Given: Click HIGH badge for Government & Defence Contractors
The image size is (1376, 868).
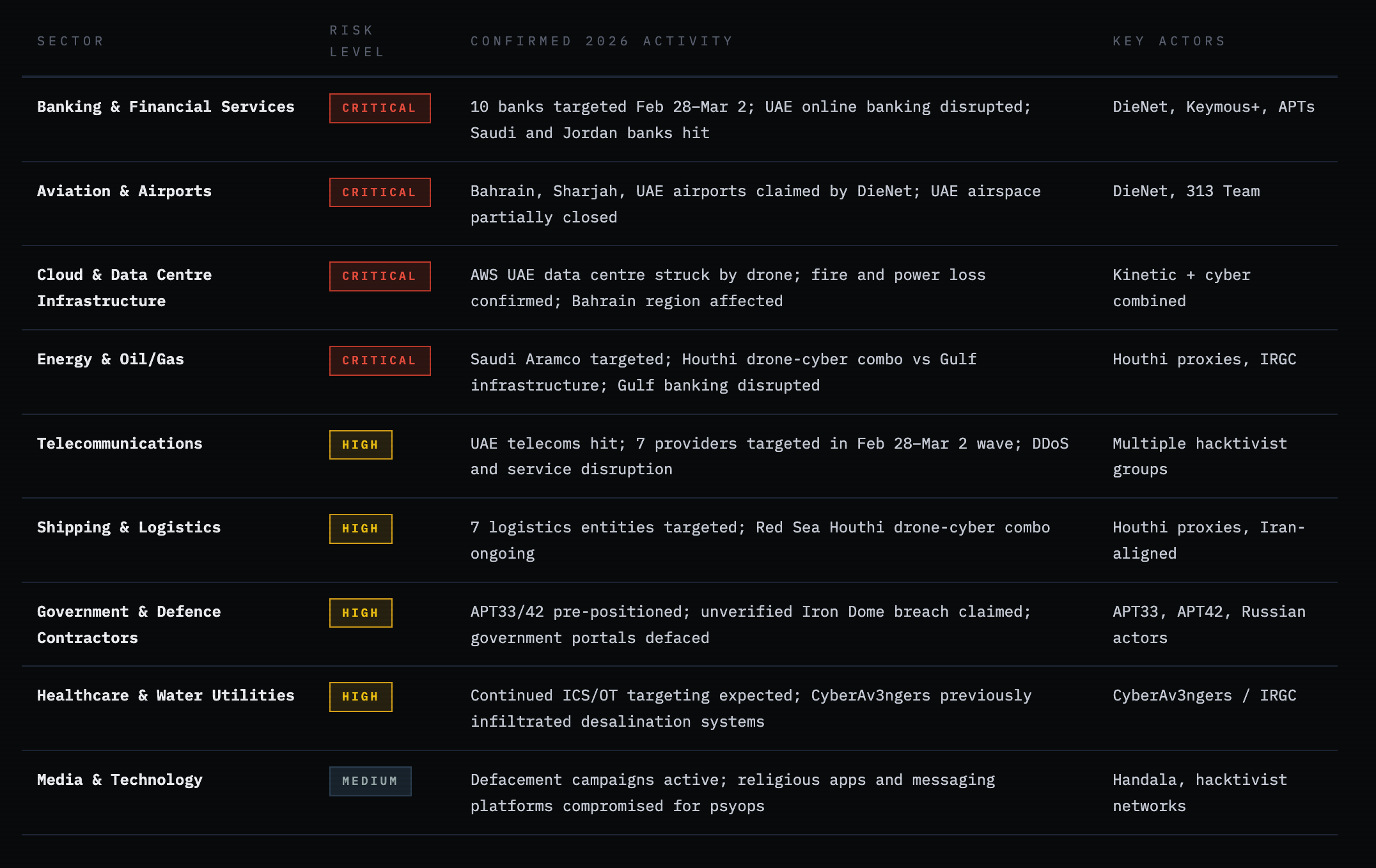Looking at the screenshot, I should 361,613.
